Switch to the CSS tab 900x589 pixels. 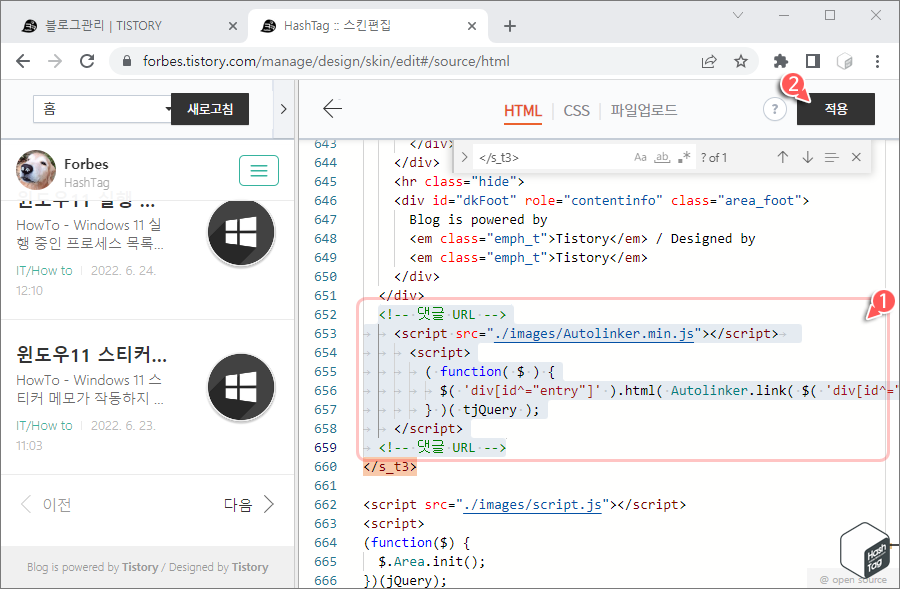coord(576,110)
